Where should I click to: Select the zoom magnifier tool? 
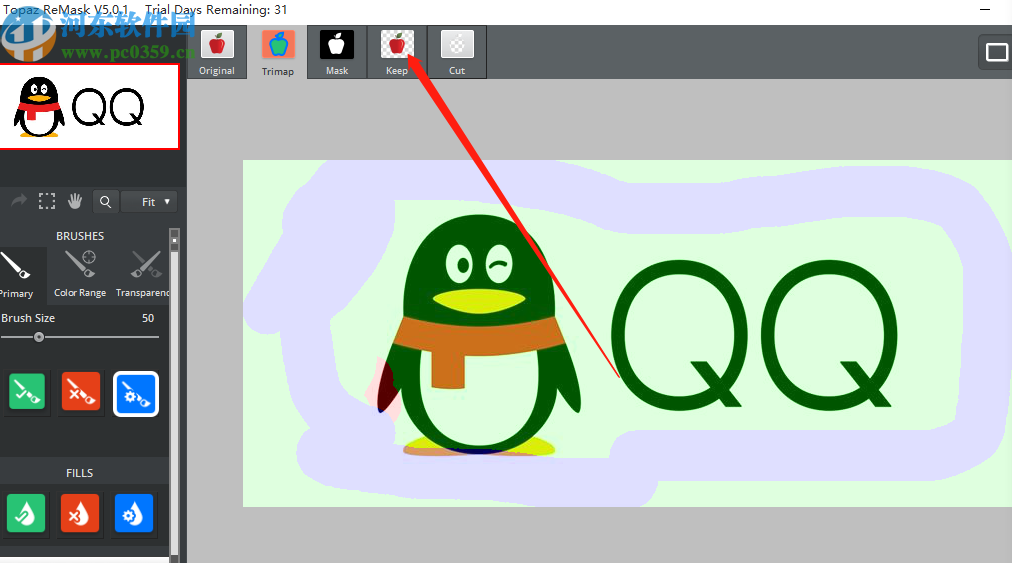pos(105,202)
